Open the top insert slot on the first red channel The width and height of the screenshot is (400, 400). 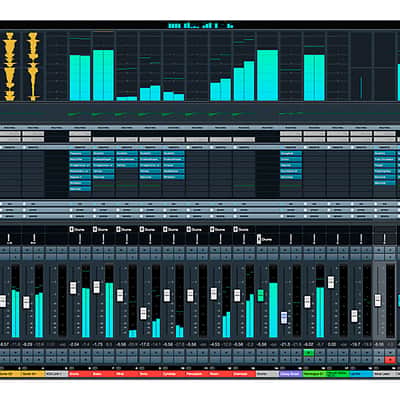coord(80,154)
